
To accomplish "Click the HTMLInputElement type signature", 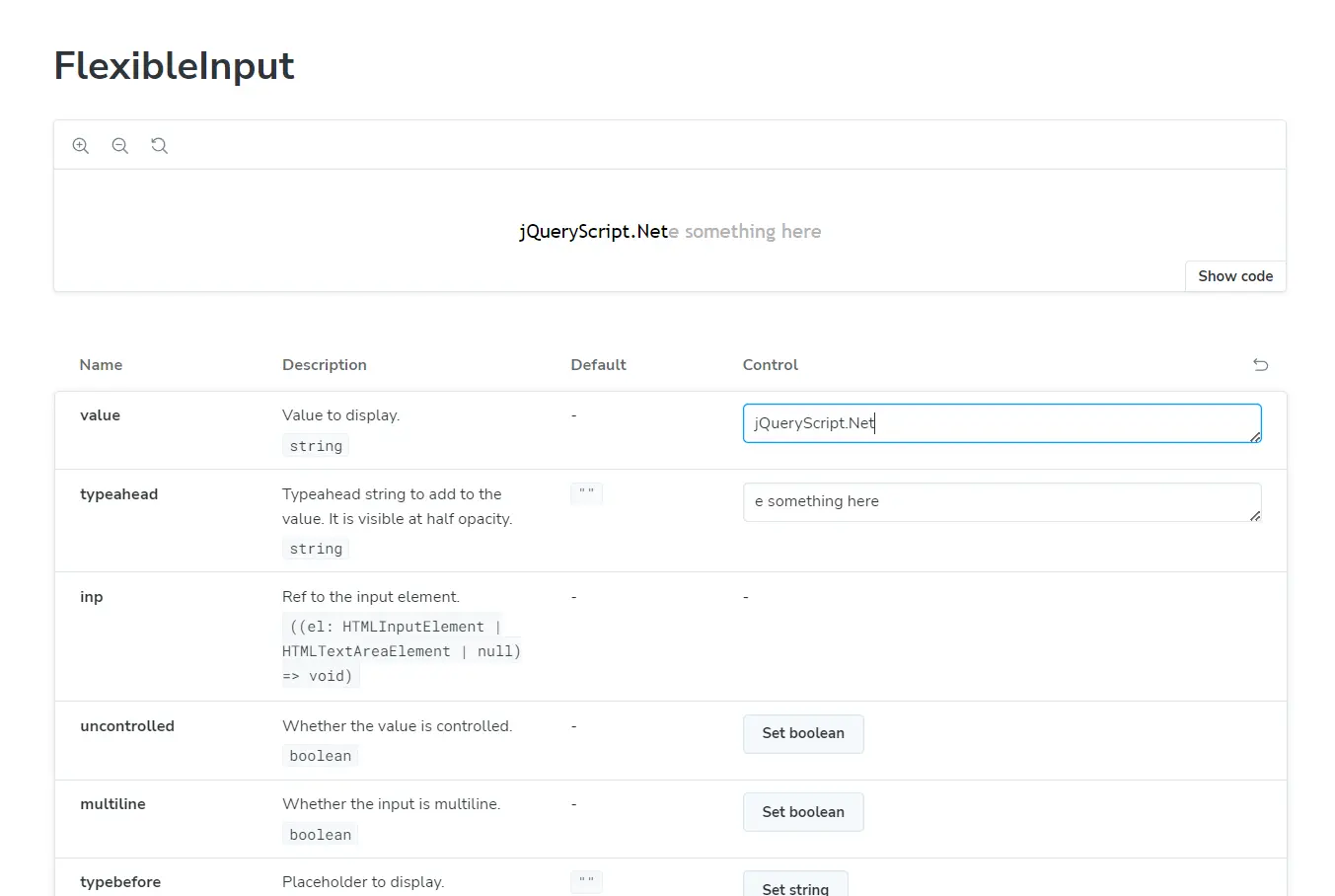I will pyautogui.click(x=402, y=651).
